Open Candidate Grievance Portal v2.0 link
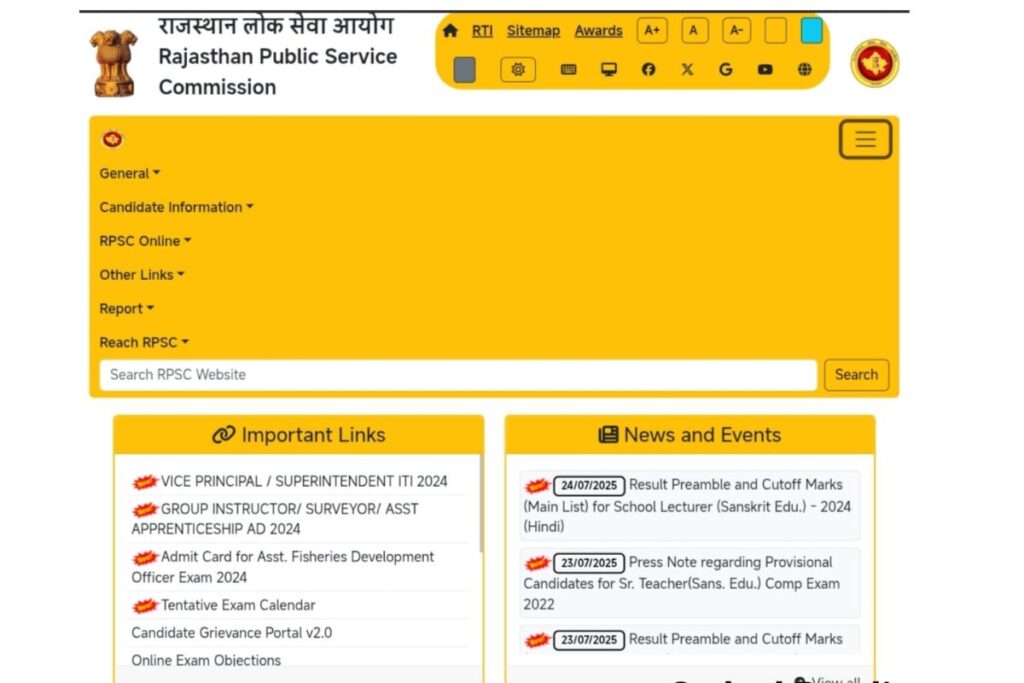Screen dimensions: 1024x683 (232, 633)
